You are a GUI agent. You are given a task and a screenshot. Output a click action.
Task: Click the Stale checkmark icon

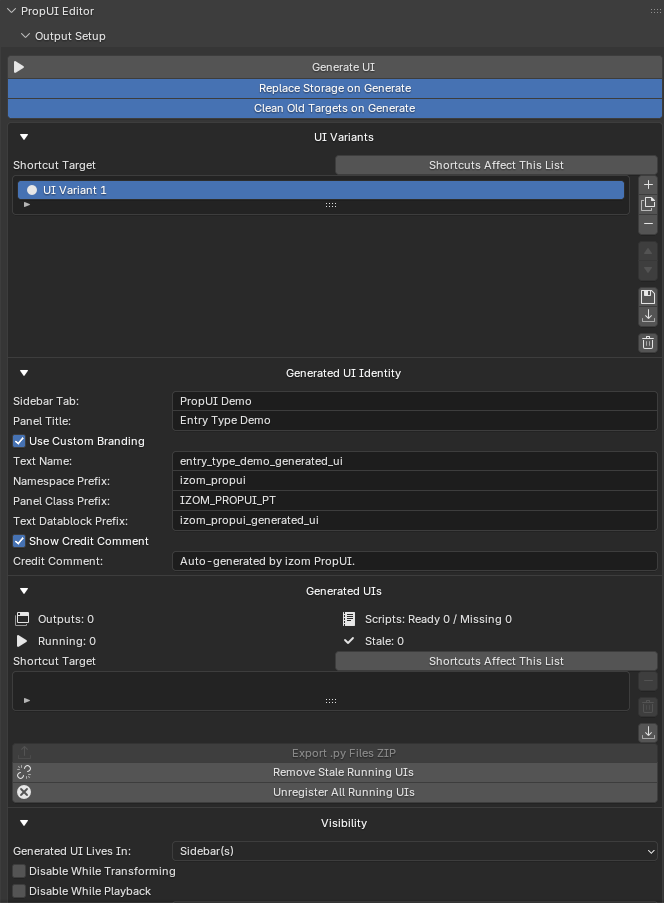click(x=348, y=641)
